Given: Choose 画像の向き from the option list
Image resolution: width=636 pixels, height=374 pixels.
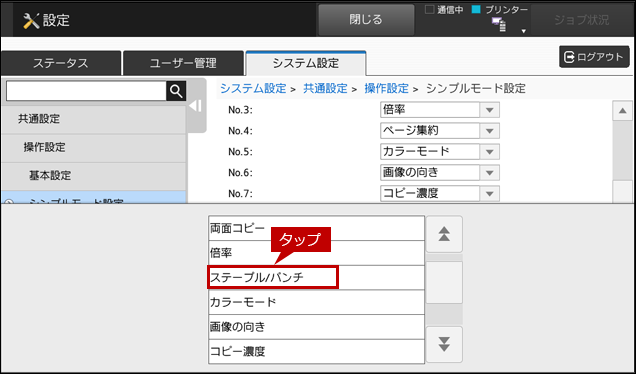Looking at the screenshot, I should tap(316, 327).
